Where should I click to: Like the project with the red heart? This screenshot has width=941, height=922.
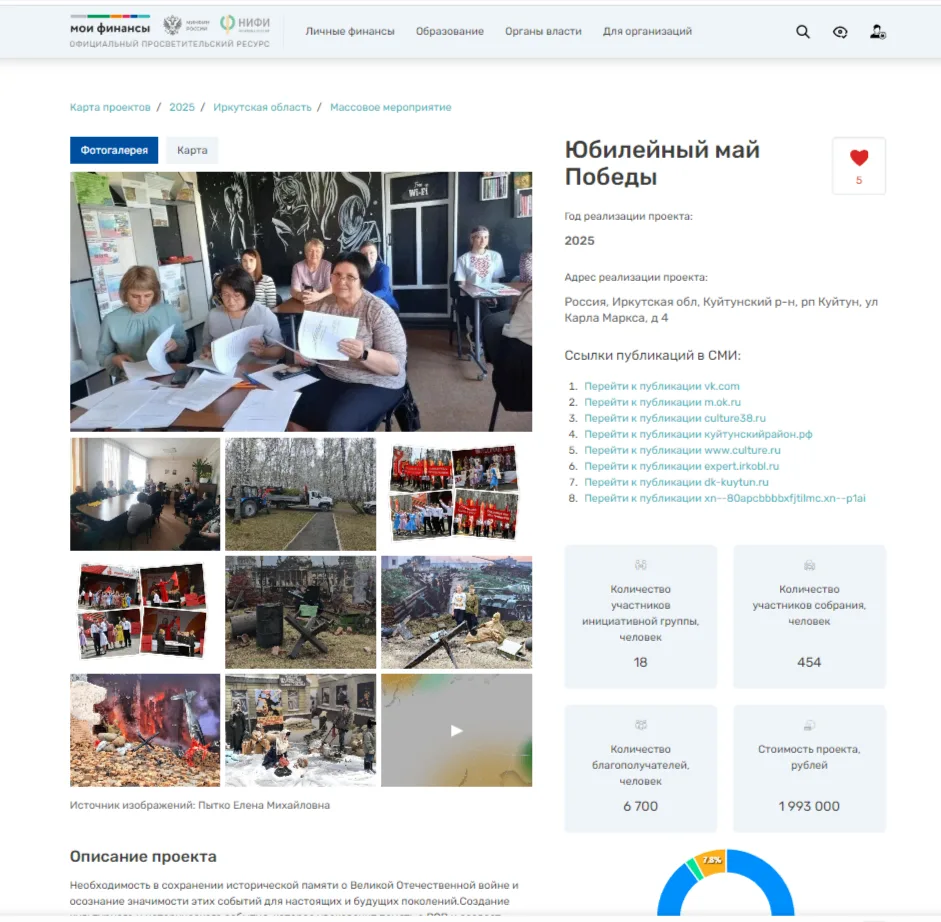pos(859,158)
